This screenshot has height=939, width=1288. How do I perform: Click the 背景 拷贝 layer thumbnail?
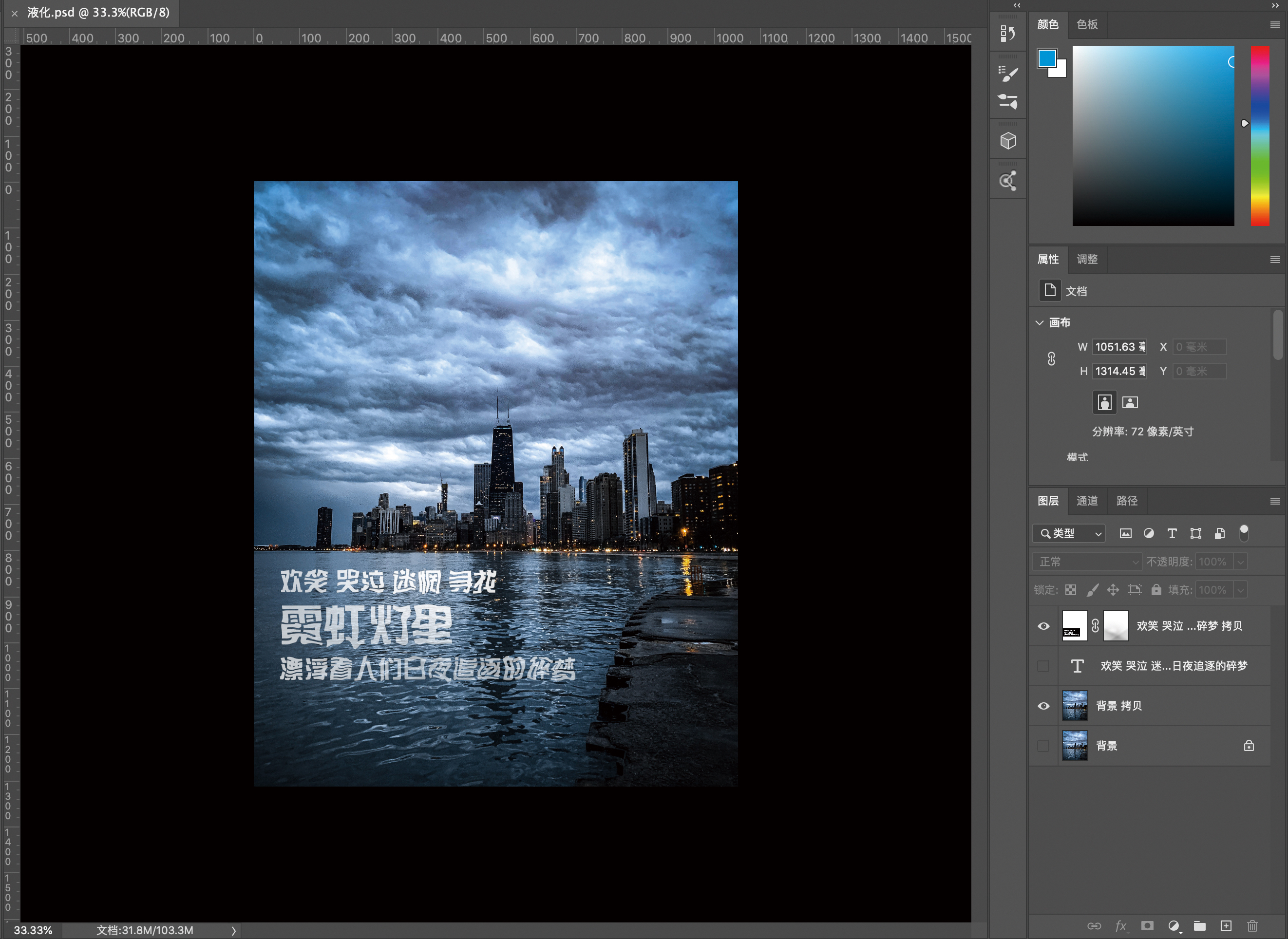tap(1075, 706)
